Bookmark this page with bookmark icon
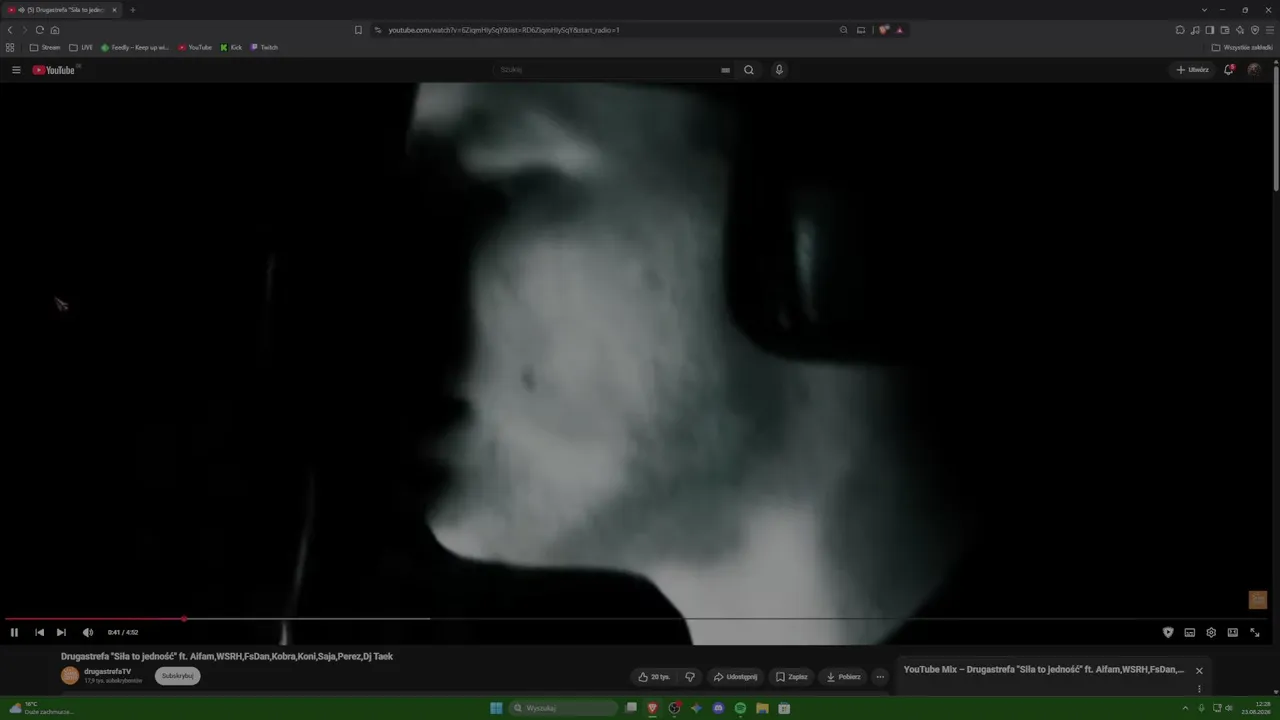The width and height of the screenshot is (1280, 720). point(358,30)
